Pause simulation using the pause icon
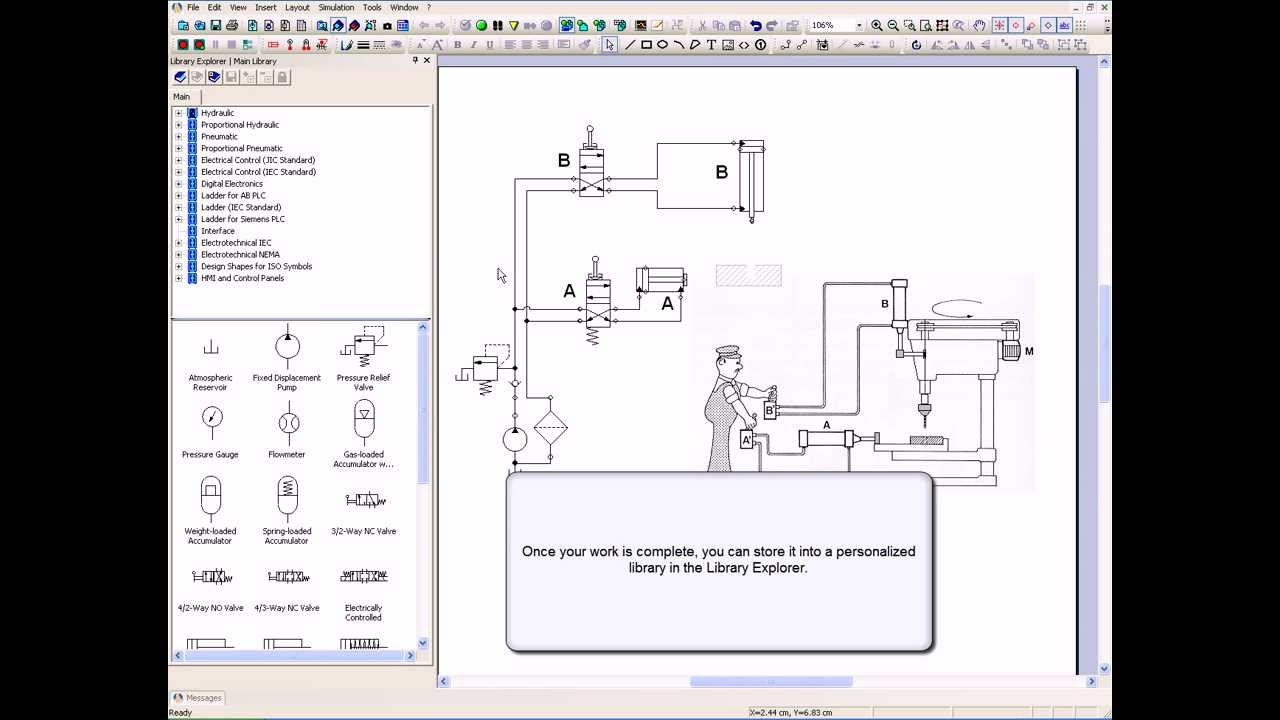1280x720 pixels. click(497, 25)
